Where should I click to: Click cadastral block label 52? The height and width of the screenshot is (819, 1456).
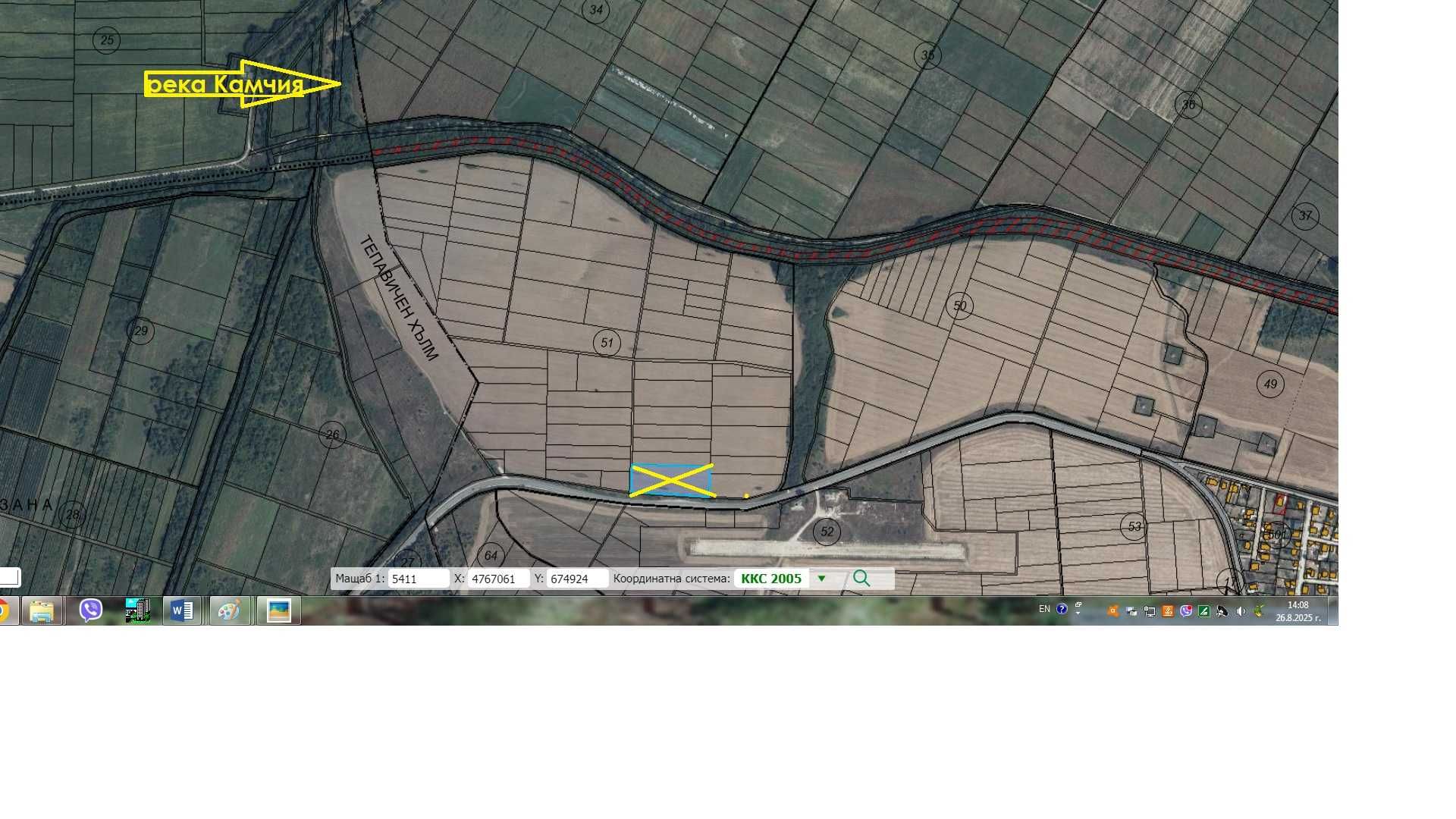click(827, 532)
